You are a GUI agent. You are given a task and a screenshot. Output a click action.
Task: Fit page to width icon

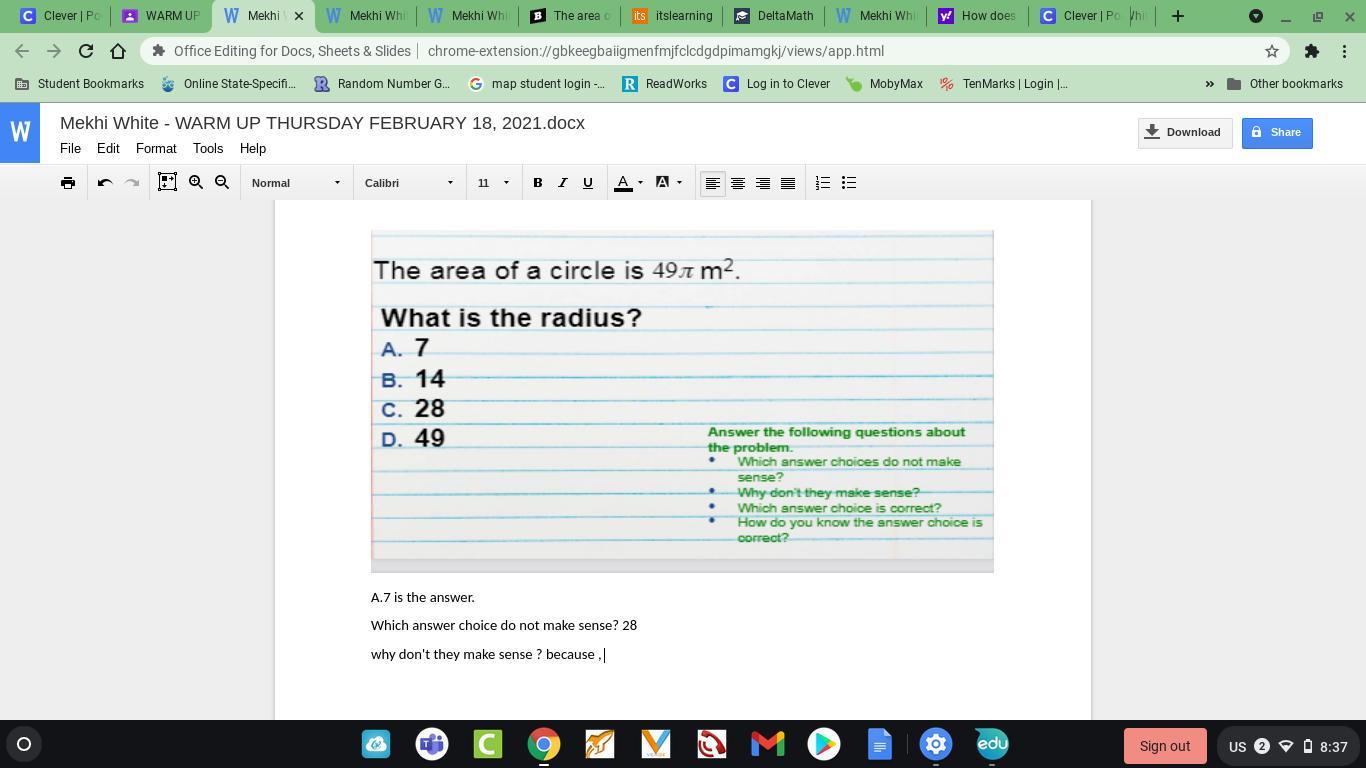pos(168,182)
